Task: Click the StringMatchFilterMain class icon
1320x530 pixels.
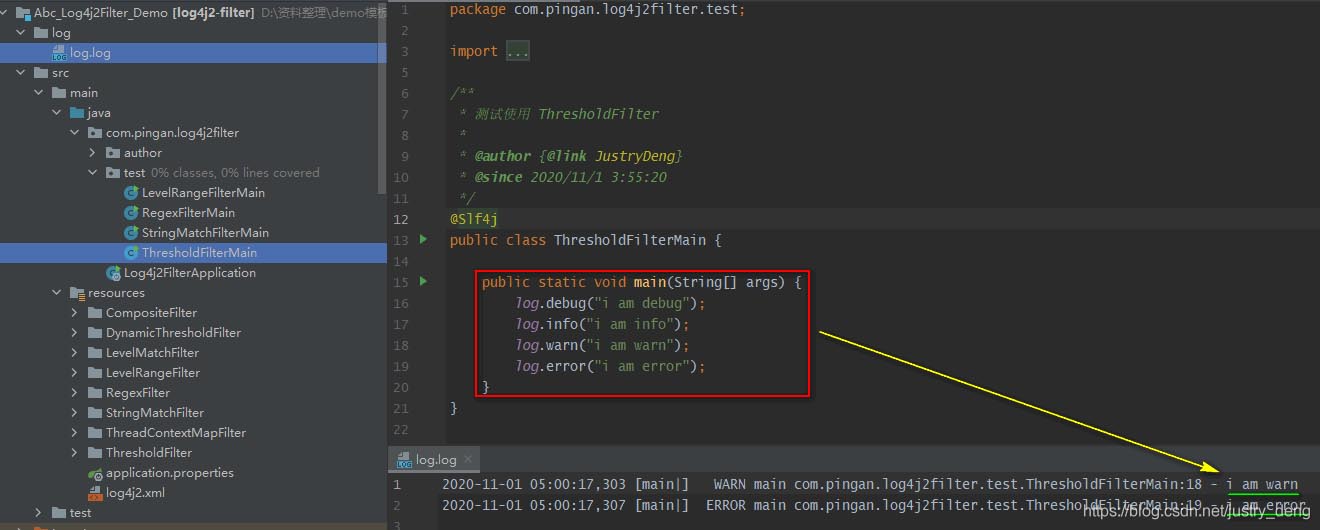Action: tap(131, 233)
